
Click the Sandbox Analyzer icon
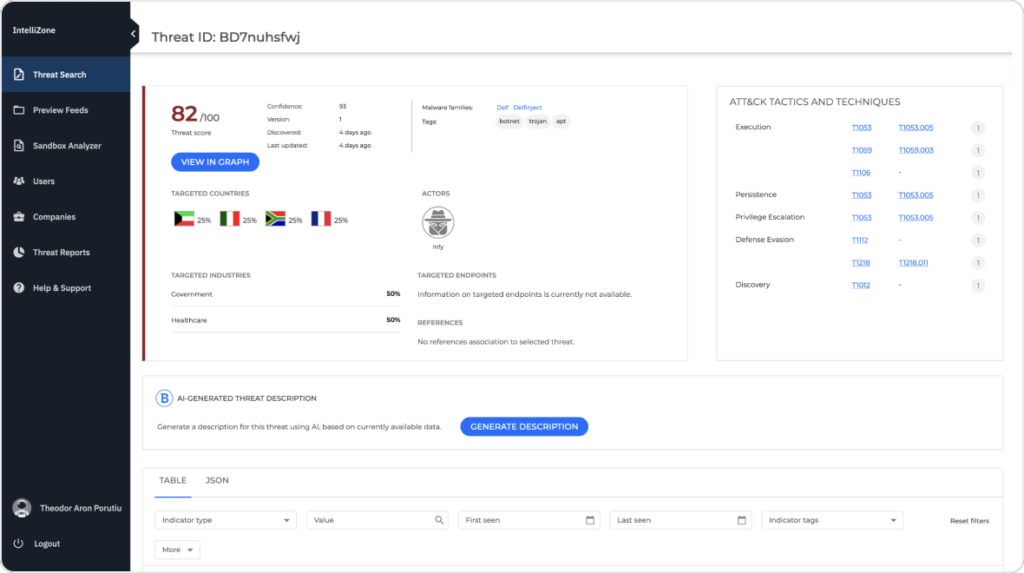pyautogui.click(x=18, y=146)
